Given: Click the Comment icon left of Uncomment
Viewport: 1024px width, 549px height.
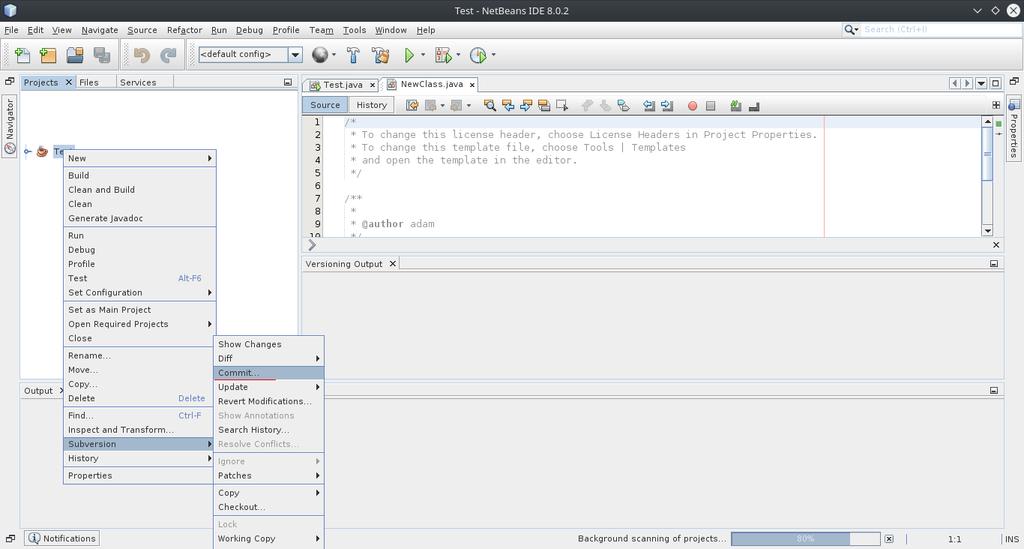Looking at the screenshot, I should (735, 106).
